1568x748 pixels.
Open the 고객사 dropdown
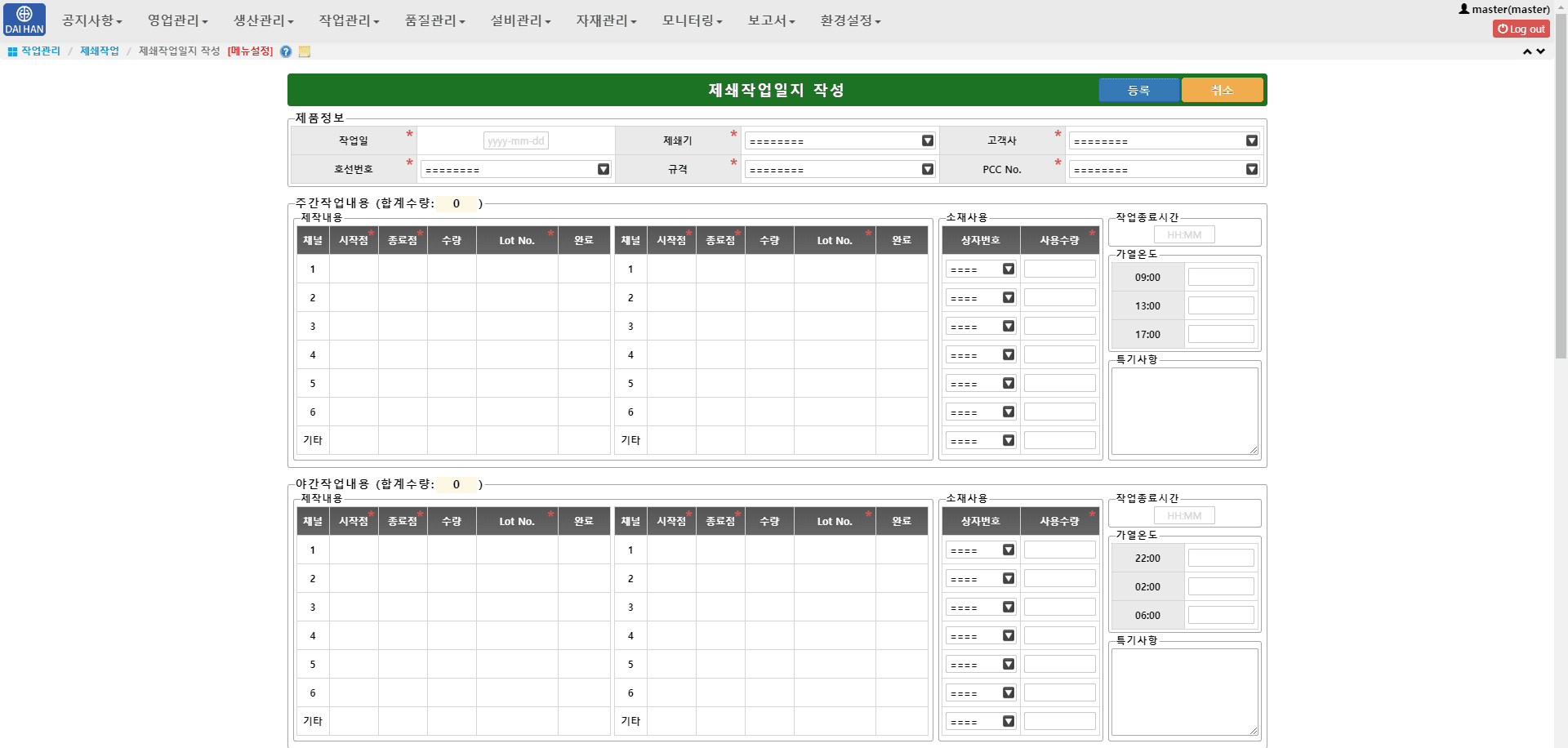point(1251,140)
